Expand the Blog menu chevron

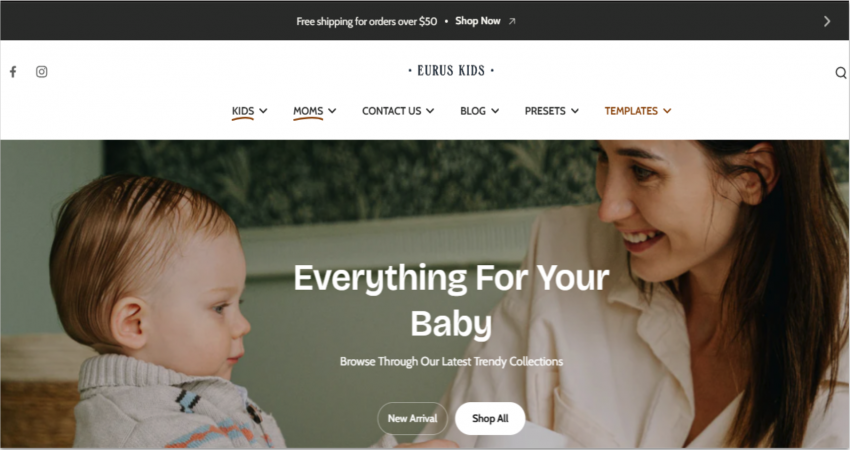point(495,111)
